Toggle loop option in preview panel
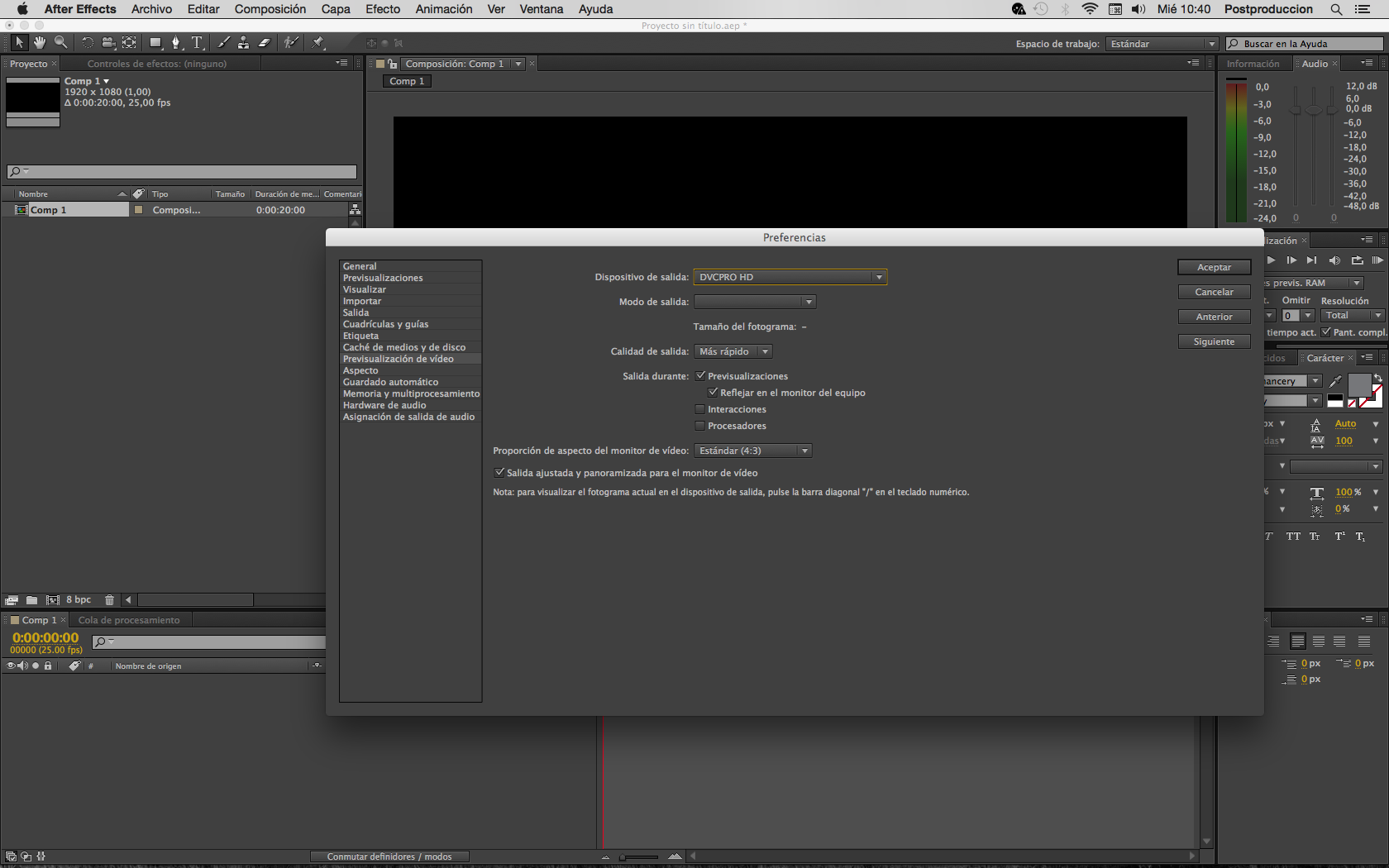 click(1357, 260)
